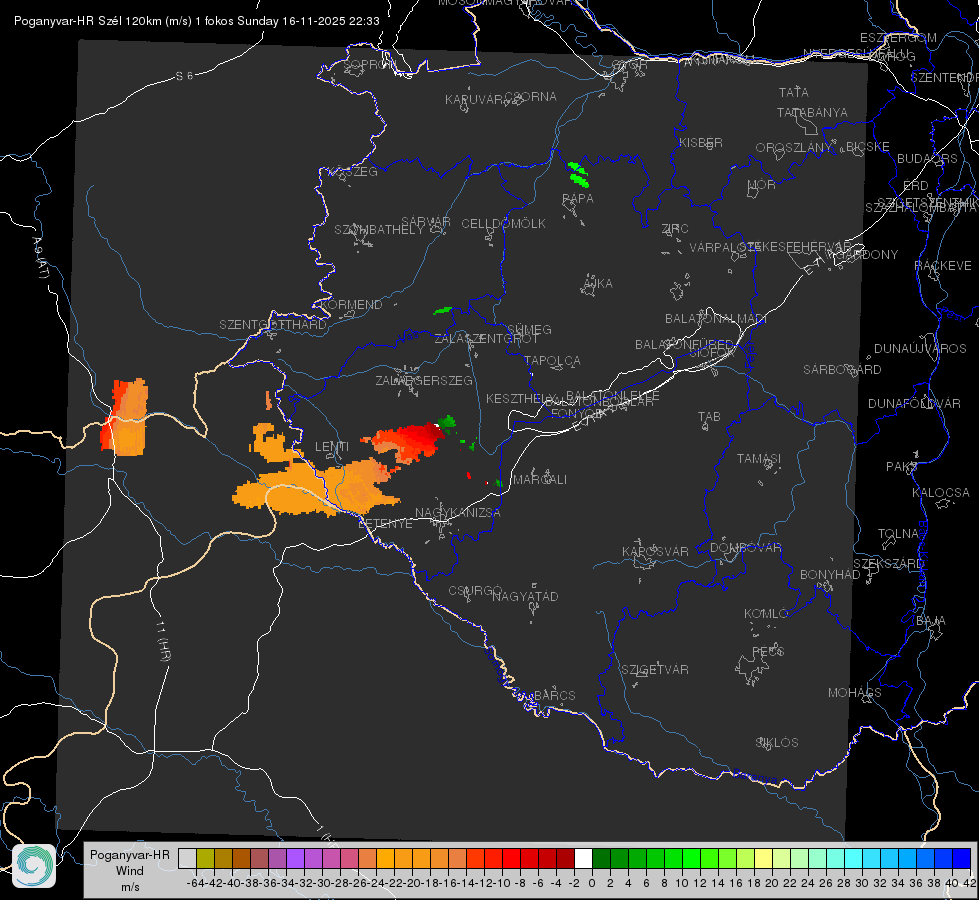
Task: Click the ZALAEGERSZEG city label
Action: point(424,380)
